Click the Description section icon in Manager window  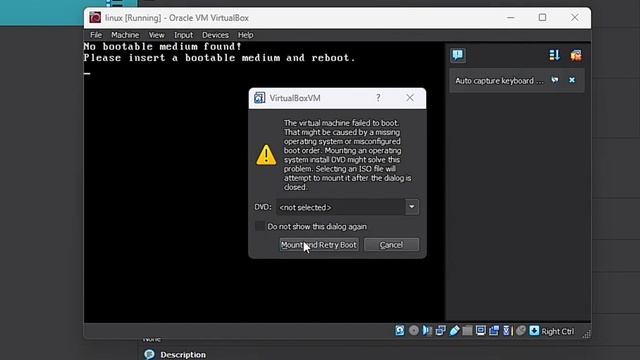149,354
